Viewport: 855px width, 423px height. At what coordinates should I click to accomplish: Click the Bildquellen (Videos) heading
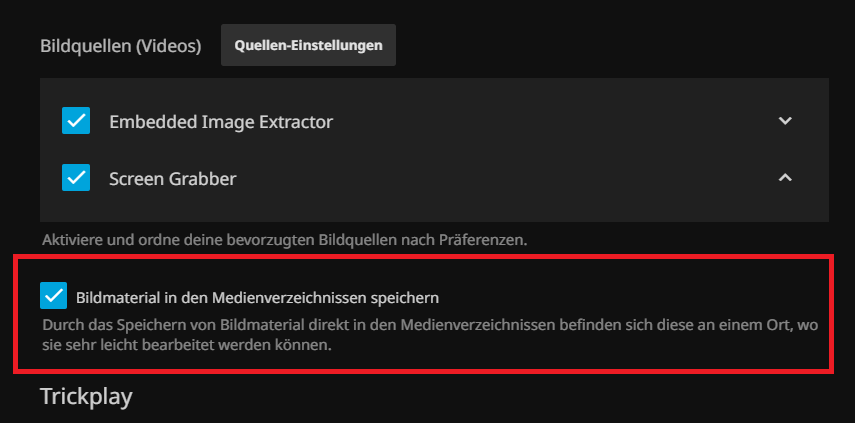click(x=120, y=46)
